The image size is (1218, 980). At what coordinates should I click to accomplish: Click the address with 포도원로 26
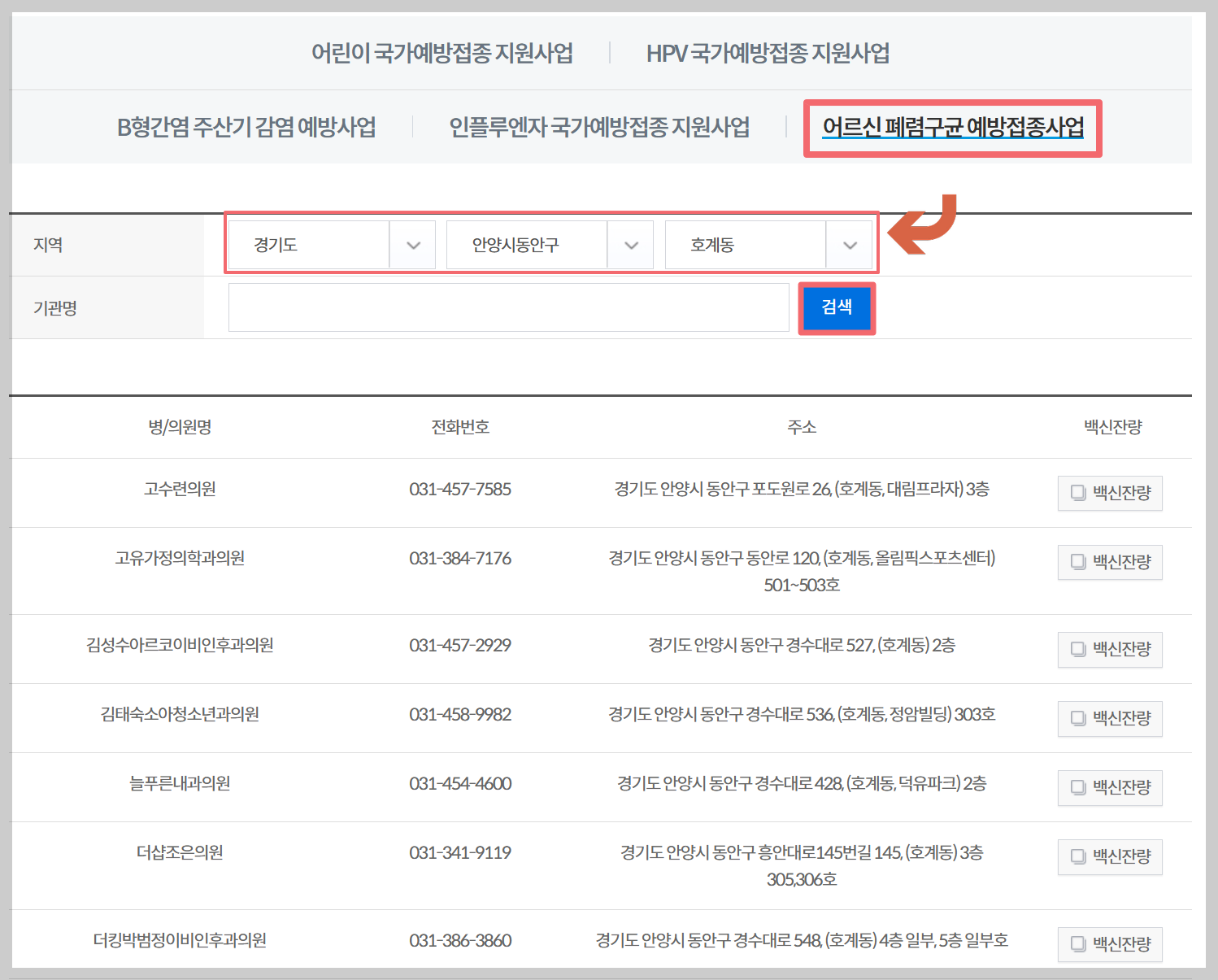(802, 489)
